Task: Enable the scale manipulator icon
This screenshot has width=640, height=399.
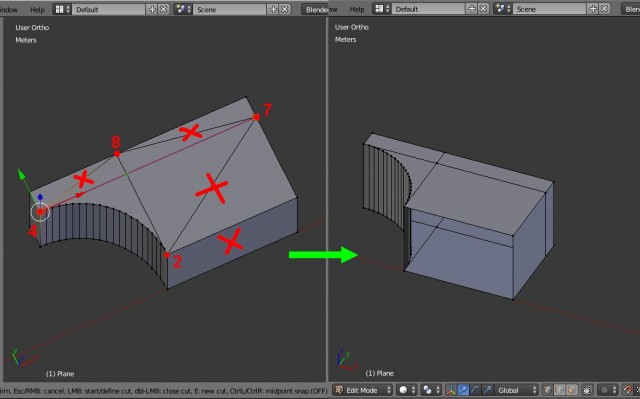Action: [x=487, y=390]
